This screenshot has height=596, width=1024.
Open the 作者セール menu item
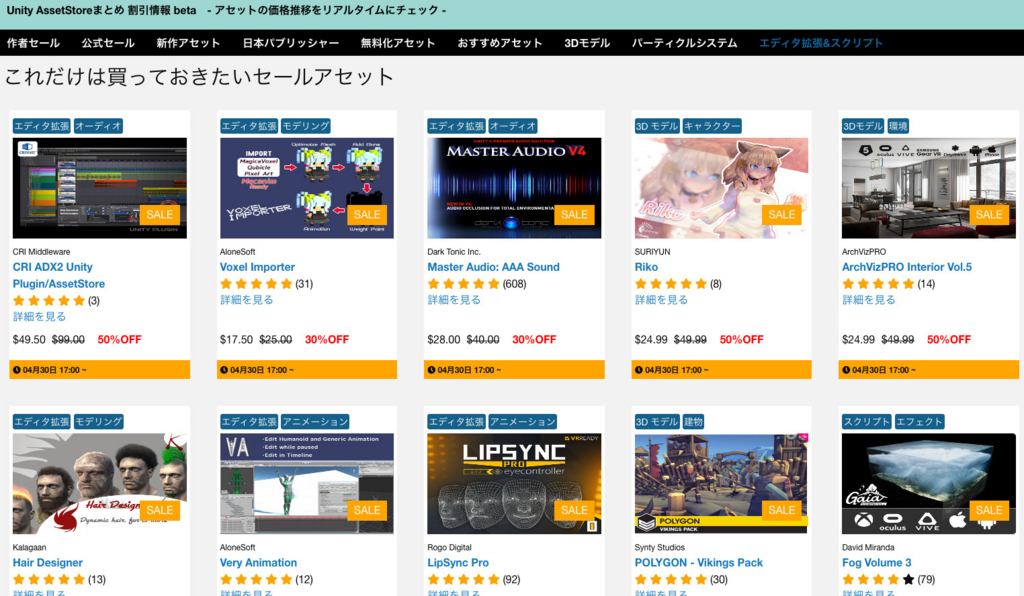(x=33, y=43)
